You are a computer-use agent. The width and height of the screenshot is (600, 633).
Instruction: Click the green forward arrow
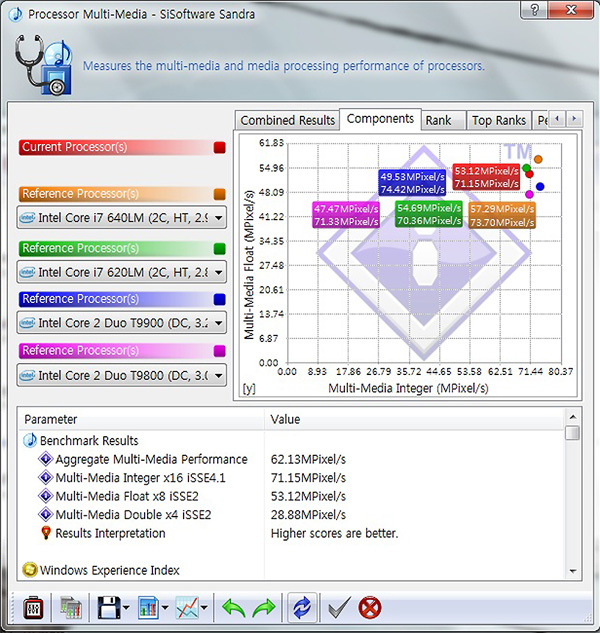(x=264, y=608)
